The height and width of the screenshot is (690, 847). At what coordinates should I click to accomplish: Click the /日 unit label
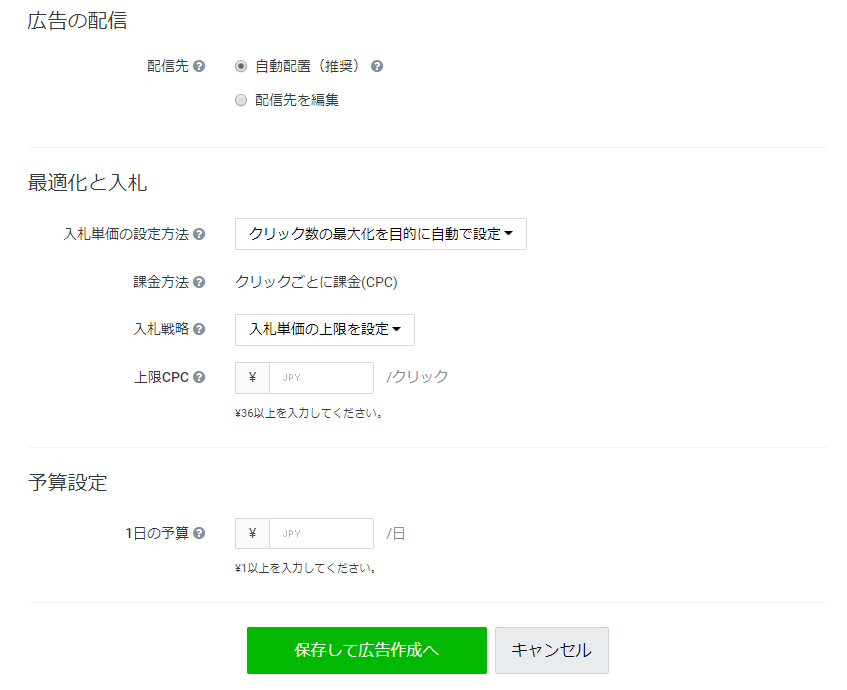coord(395,534)
